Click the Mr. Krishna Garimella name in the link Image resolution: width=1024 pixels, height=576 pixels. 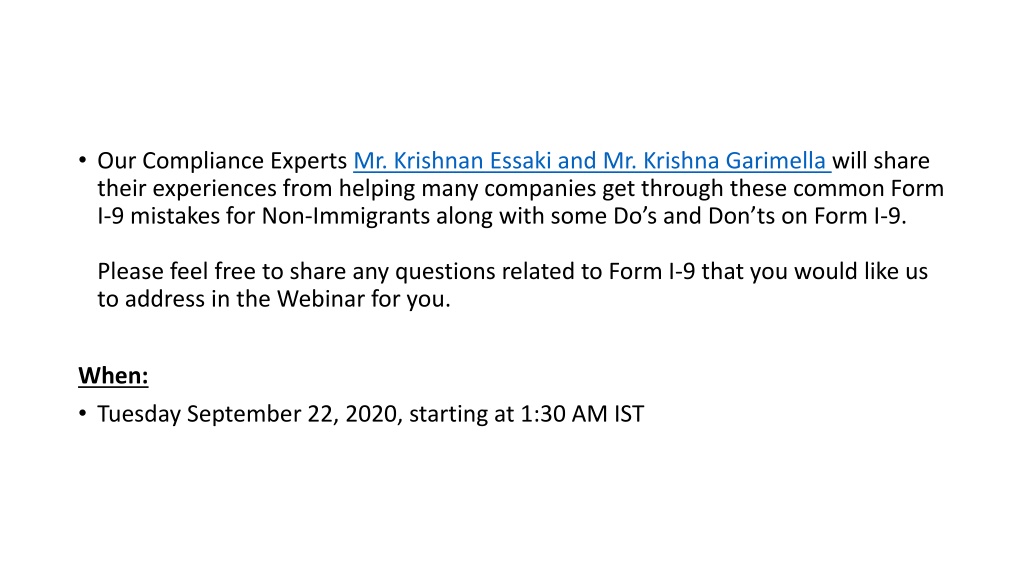pyautogui.click(x=714, y=161)
